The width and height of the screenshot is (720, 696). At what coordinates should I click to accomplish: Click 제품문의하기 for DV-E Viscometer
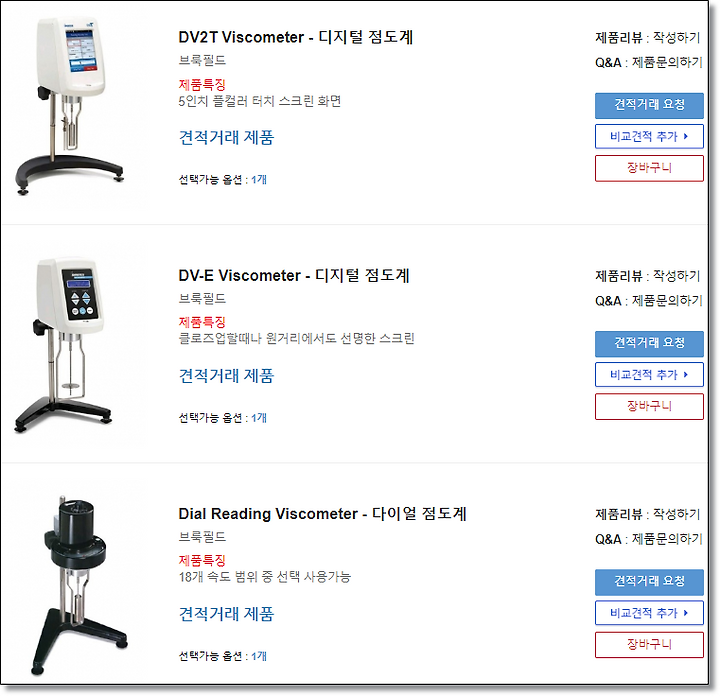click(x=668, y=301)
